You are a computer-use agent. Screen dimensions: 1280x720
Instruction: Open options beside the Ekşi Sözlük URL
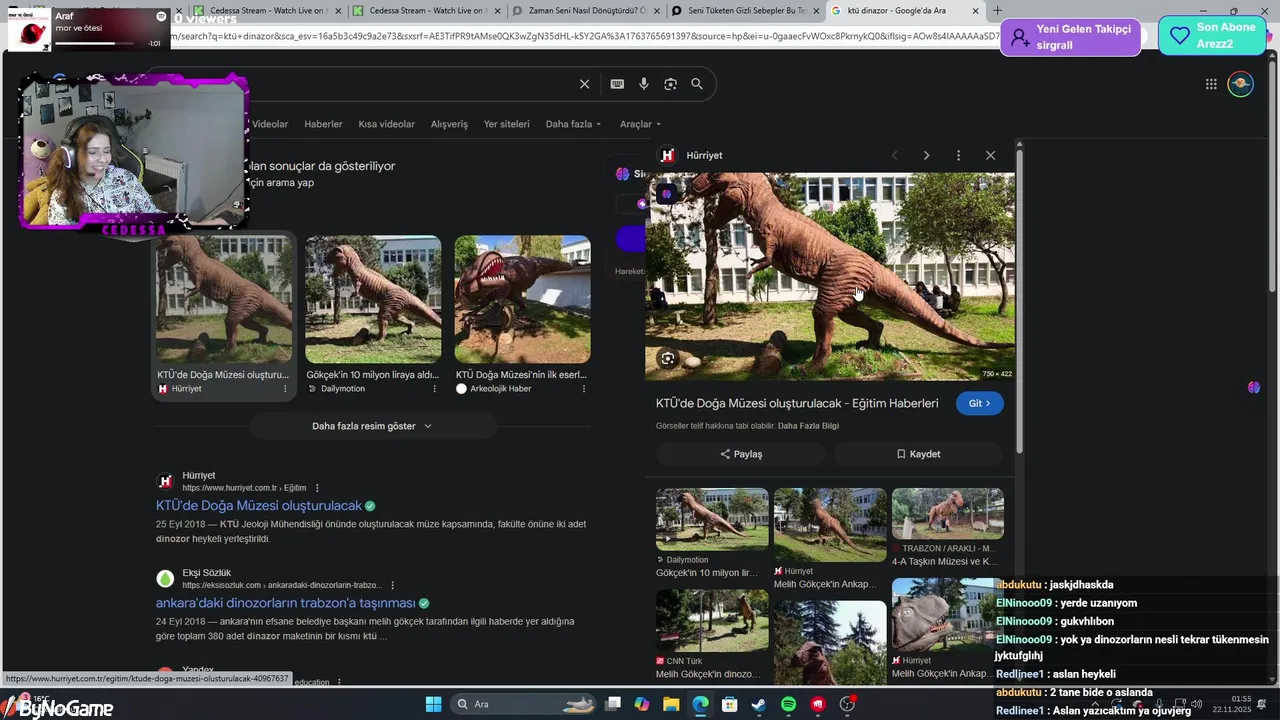(x=392, y=585)
